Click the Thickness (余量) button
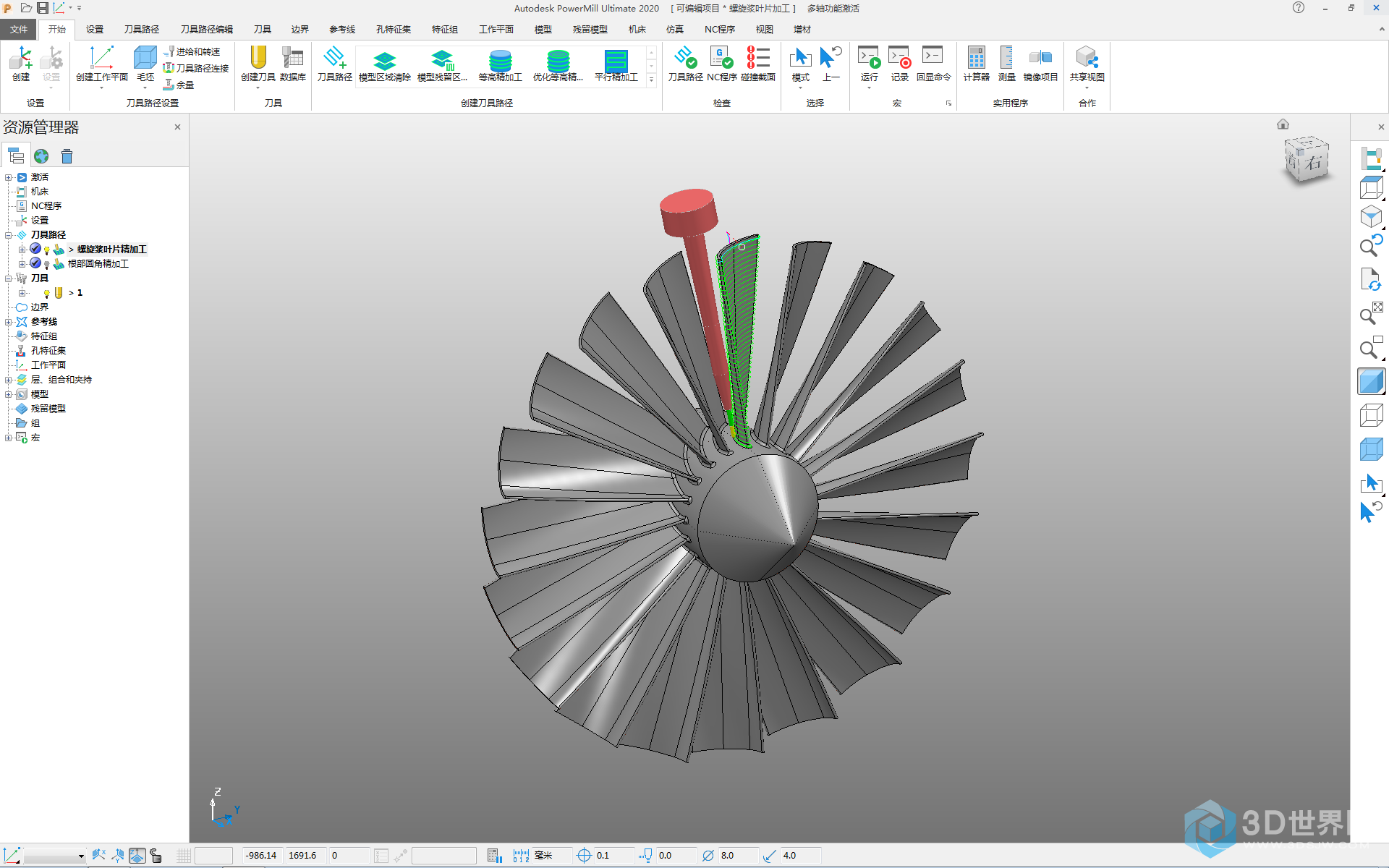The height and width of the screenshot is (868, 1389). coord(179,85)
